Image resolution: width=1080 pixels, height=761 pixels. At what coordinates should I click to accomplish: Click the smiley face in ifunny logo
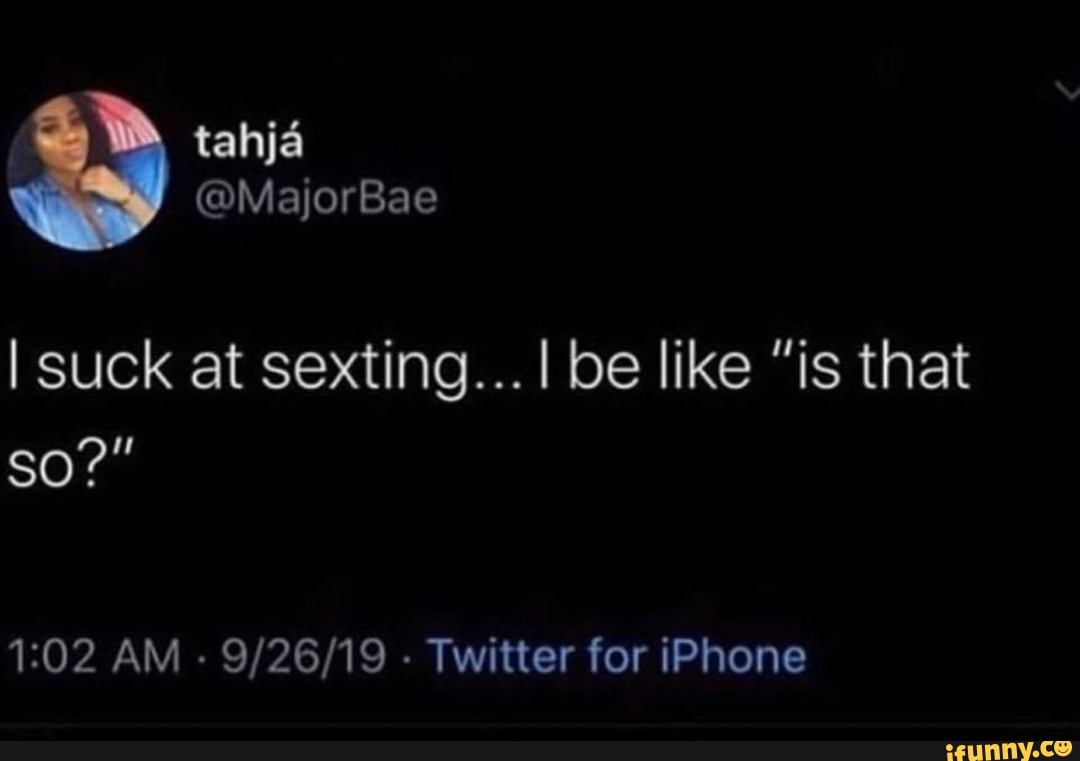[1061, 745]
